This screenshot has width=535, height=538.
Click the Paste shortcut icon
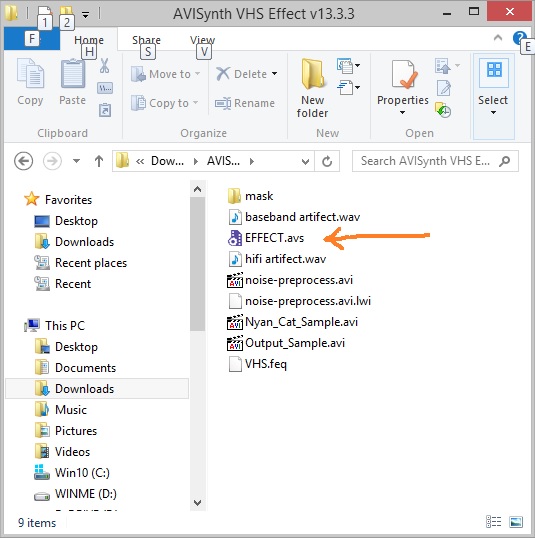coord(105,110)
